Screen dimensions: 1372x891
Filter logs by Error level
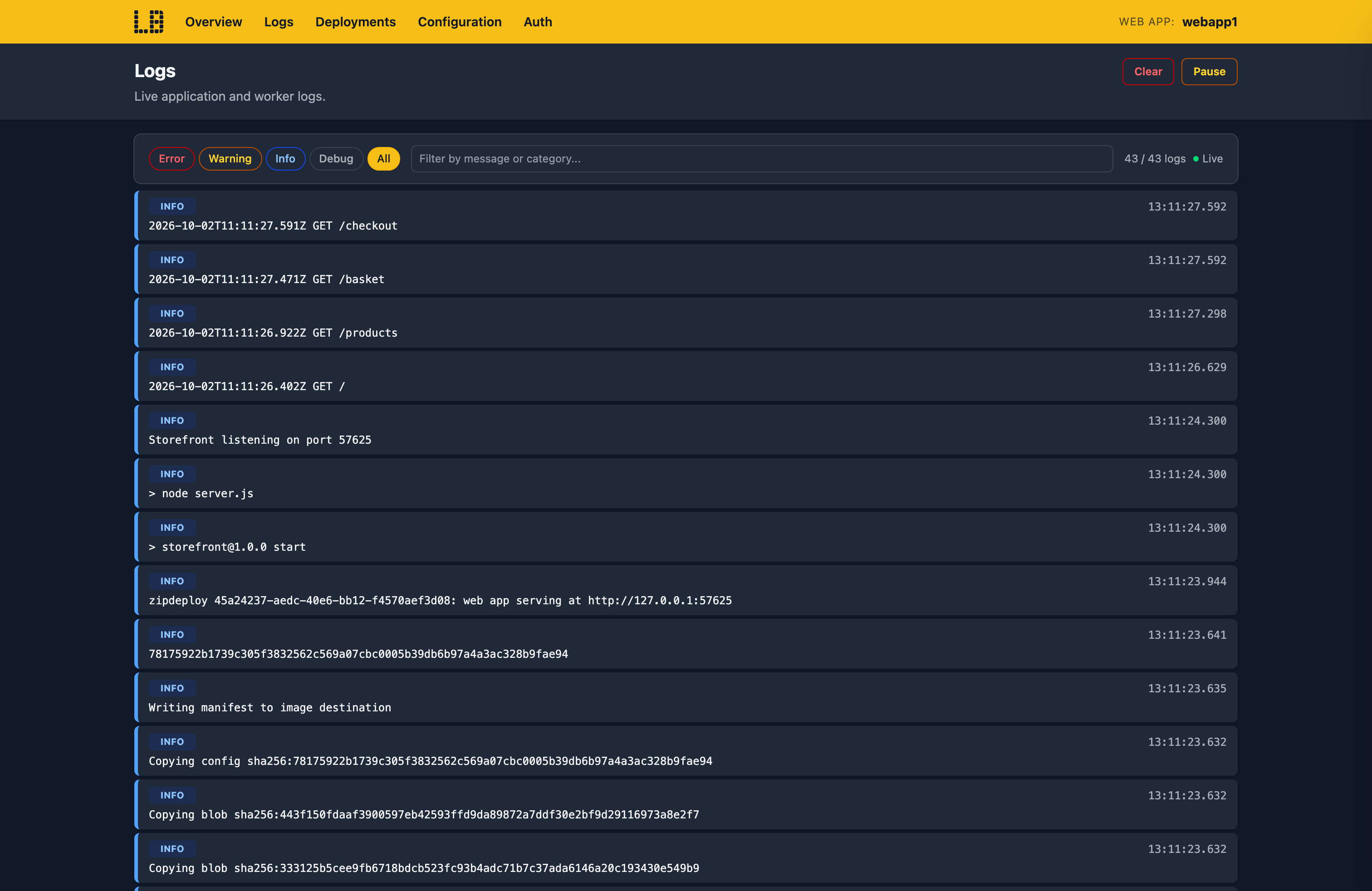(x=171, y=158)
